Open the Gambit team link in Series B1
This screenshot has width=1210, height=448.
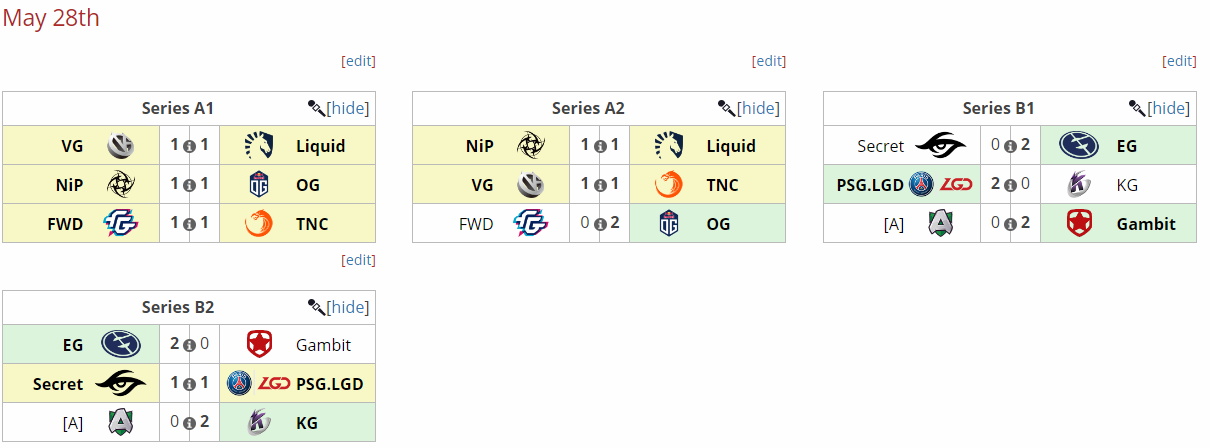[x=1146, y=224]
